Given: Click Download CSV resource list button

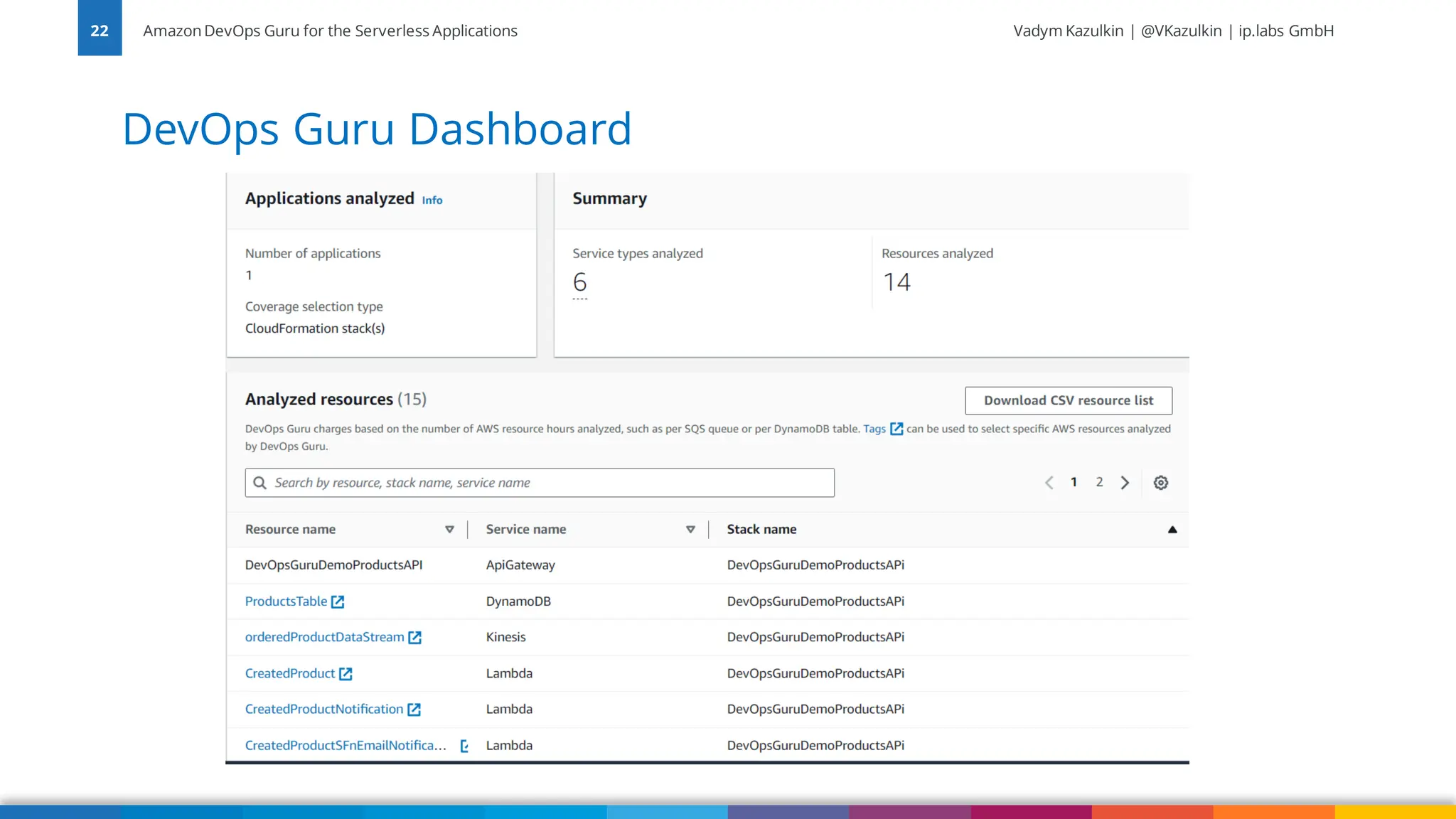Looking at the screenshot, I should (1068, 400).
